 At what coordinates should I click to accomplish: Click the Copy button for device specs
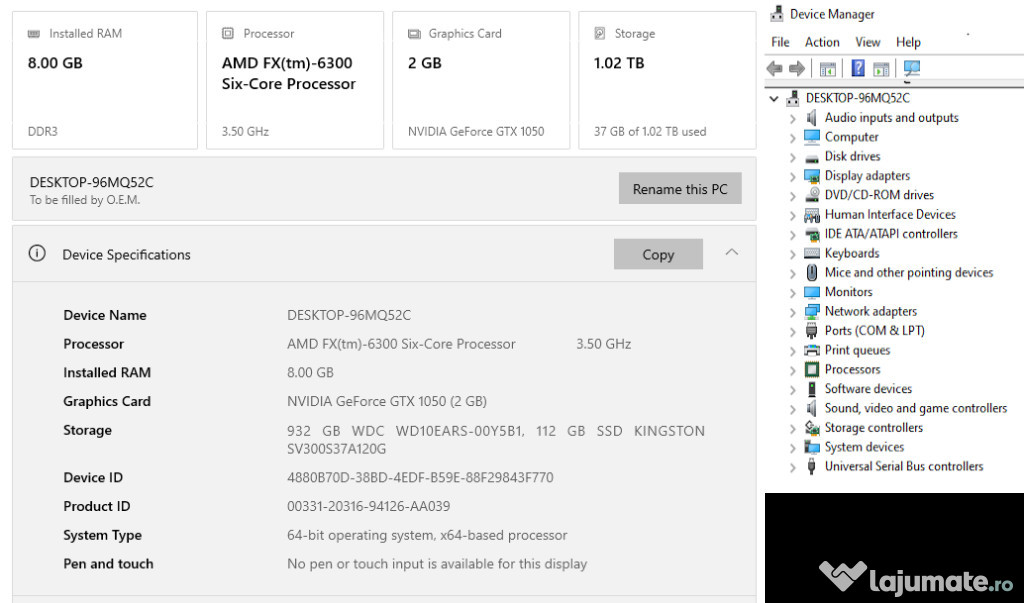pyautogui.click(x=657, y=254)
